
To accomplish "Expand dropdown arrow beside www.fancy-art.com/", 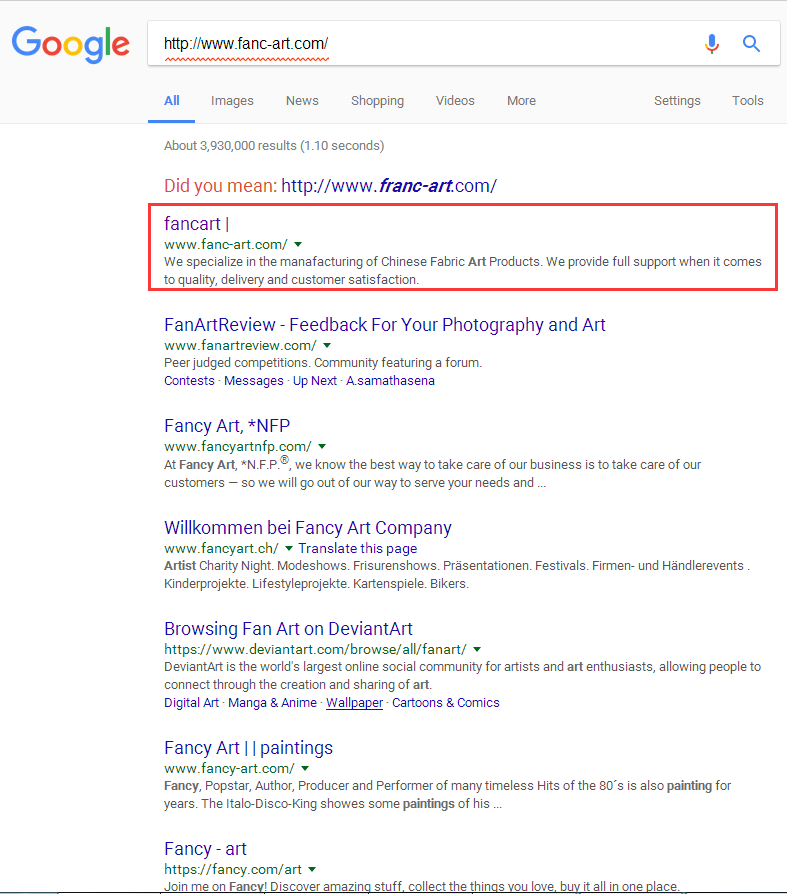I will [305, 769].
